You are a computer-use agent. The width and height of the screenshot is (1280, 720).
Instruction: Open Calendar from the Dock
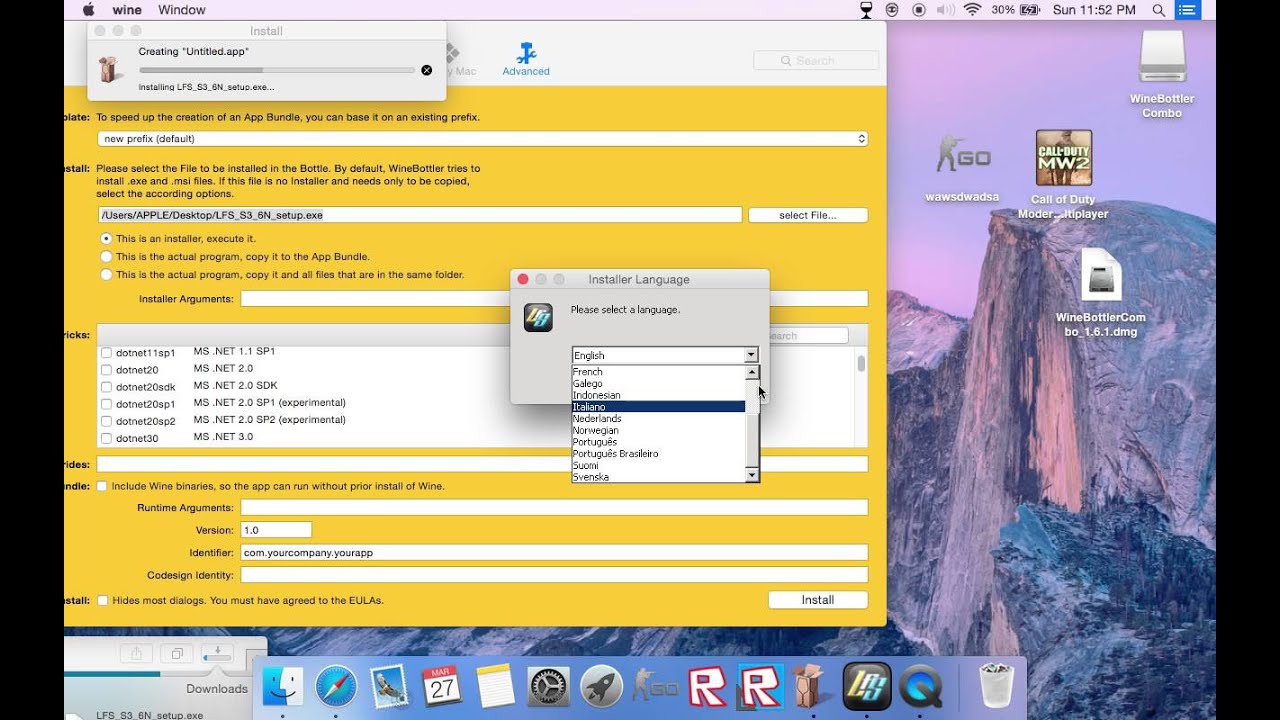(442, 686)
